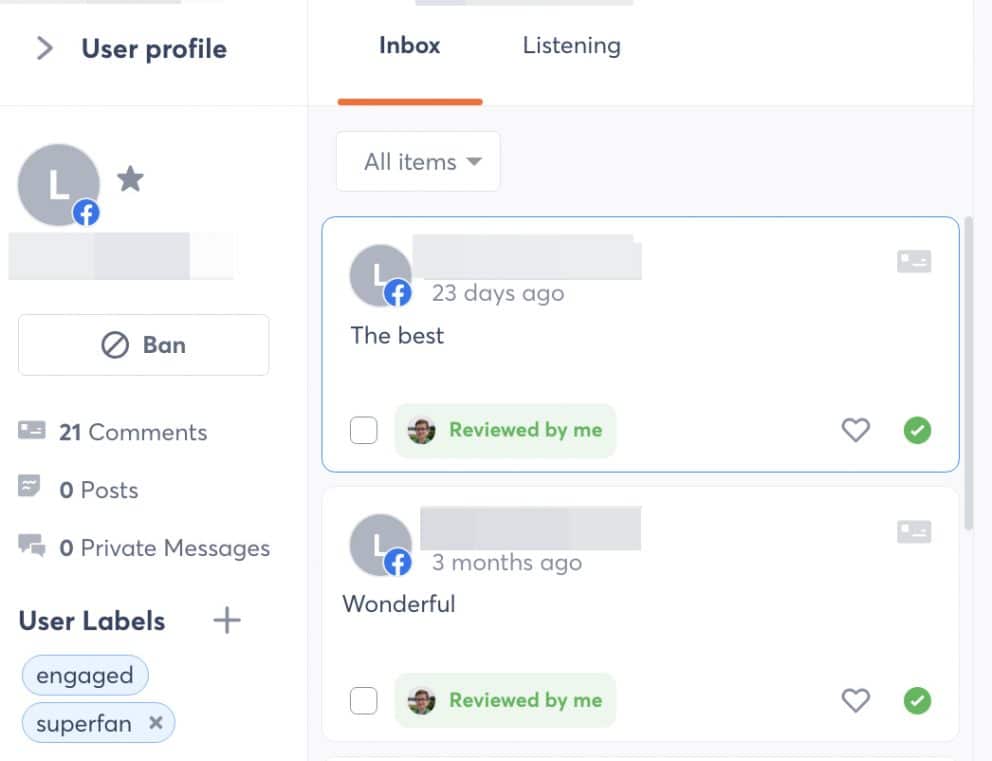Open the All items filter dropdown
This screenshot has height=761, width=992.
[x=418, y=161]
